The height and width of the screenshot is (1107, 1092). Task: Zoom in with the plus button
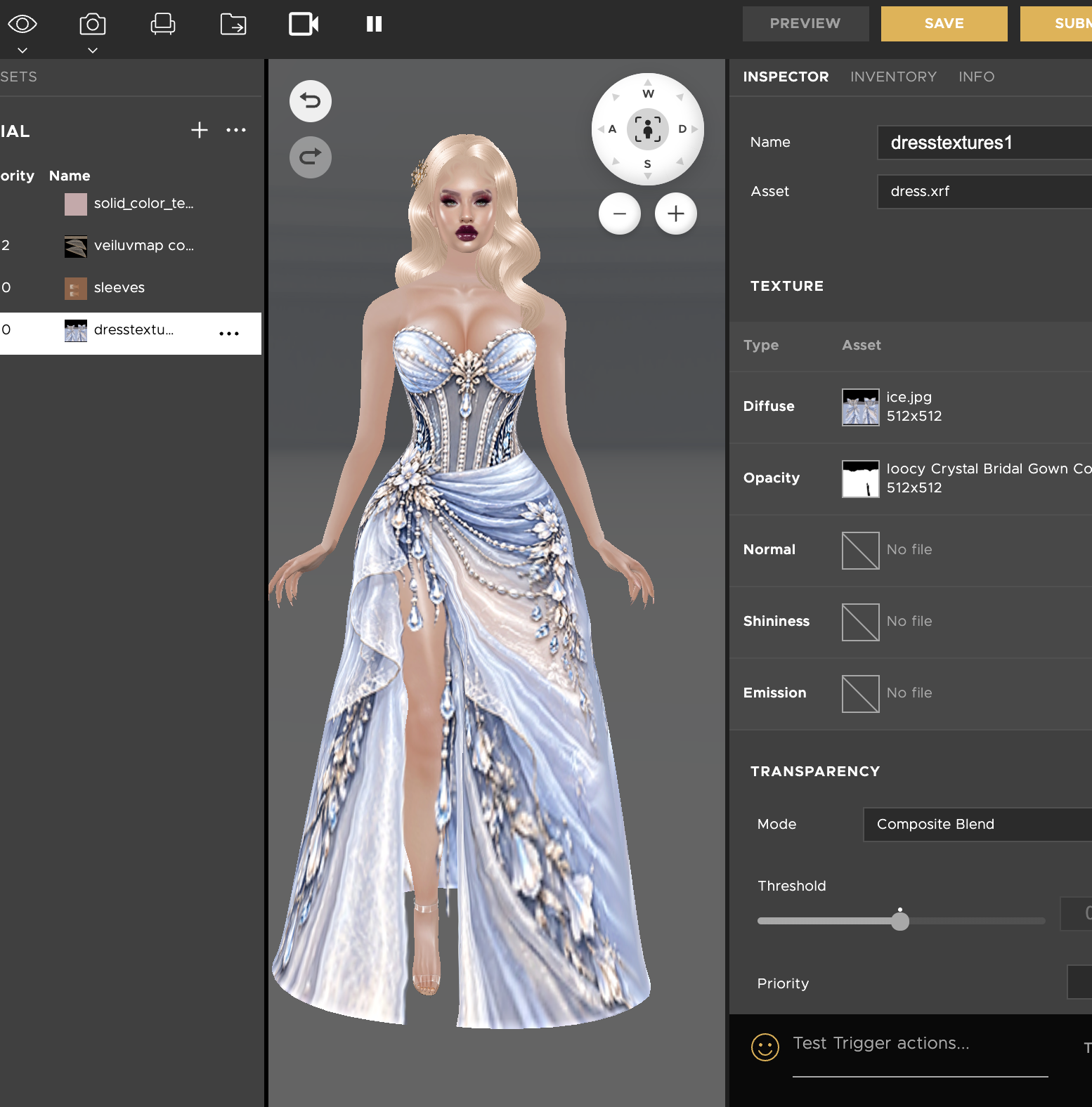click(676, 214)
